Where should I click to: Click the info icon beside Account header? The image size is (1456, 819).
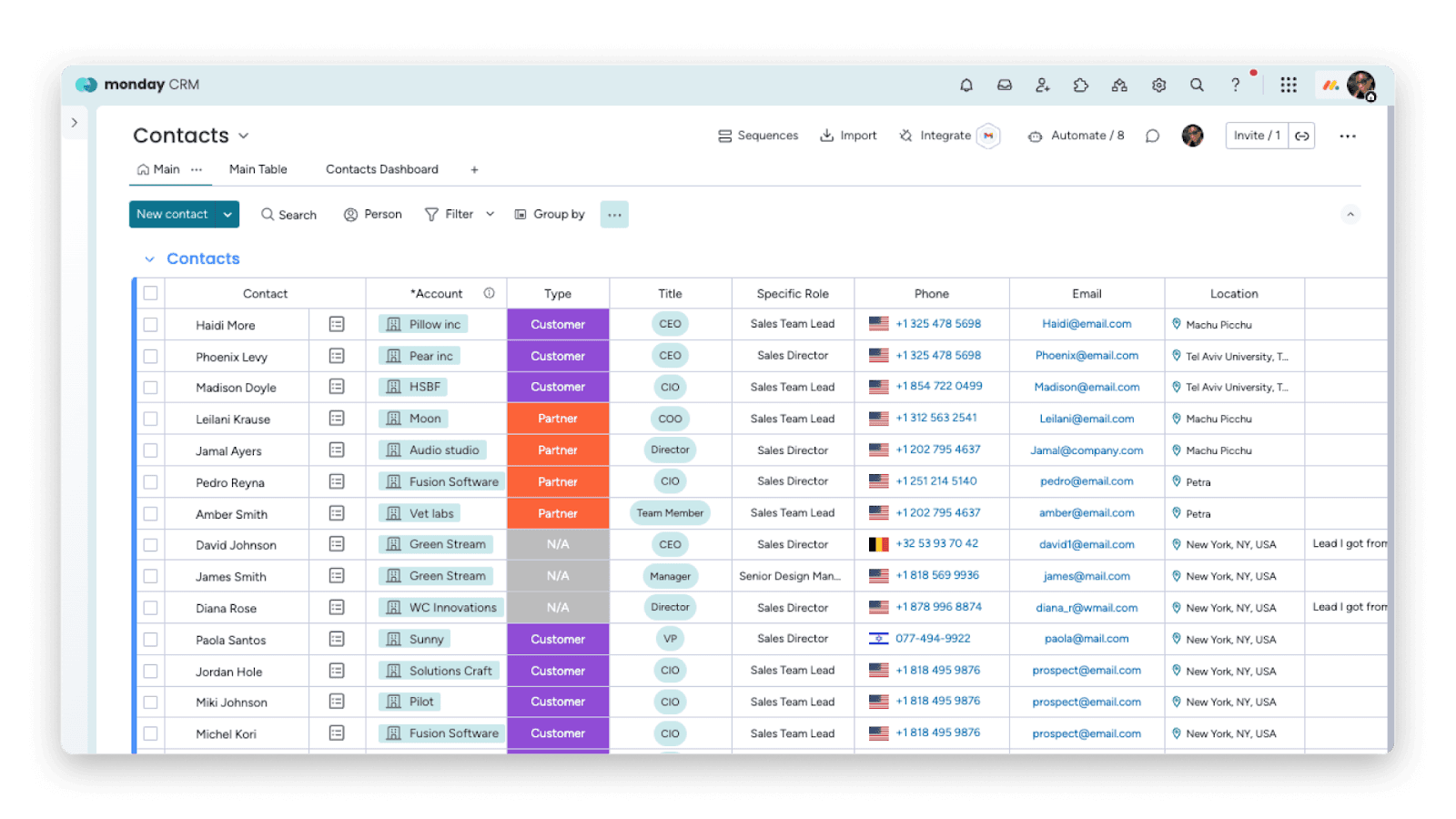489,293
